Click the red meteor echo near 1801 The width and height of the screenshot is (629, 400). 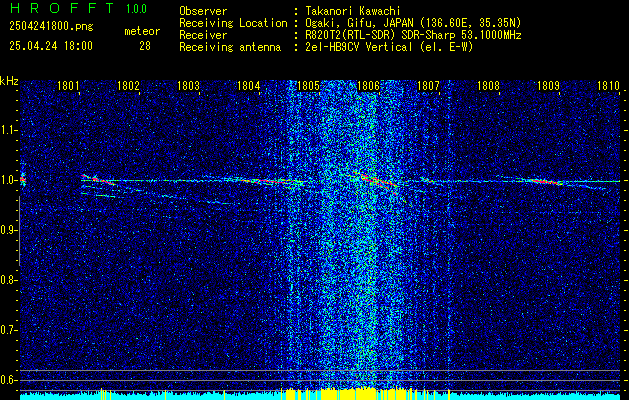click(97, 179)
